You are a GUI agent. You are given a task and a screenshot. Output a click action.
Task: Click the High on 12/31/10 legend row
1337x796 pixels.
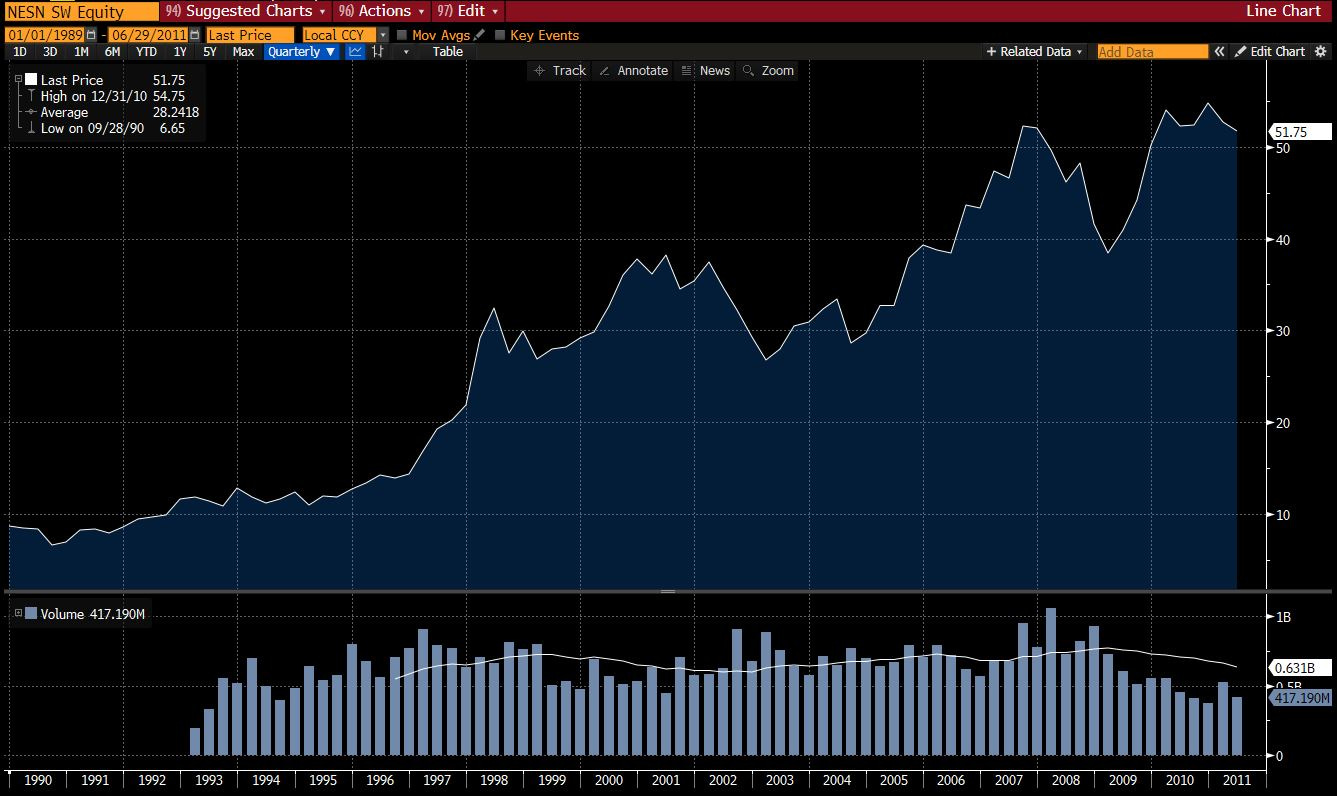pyautogui.click(x=112, y=96)
